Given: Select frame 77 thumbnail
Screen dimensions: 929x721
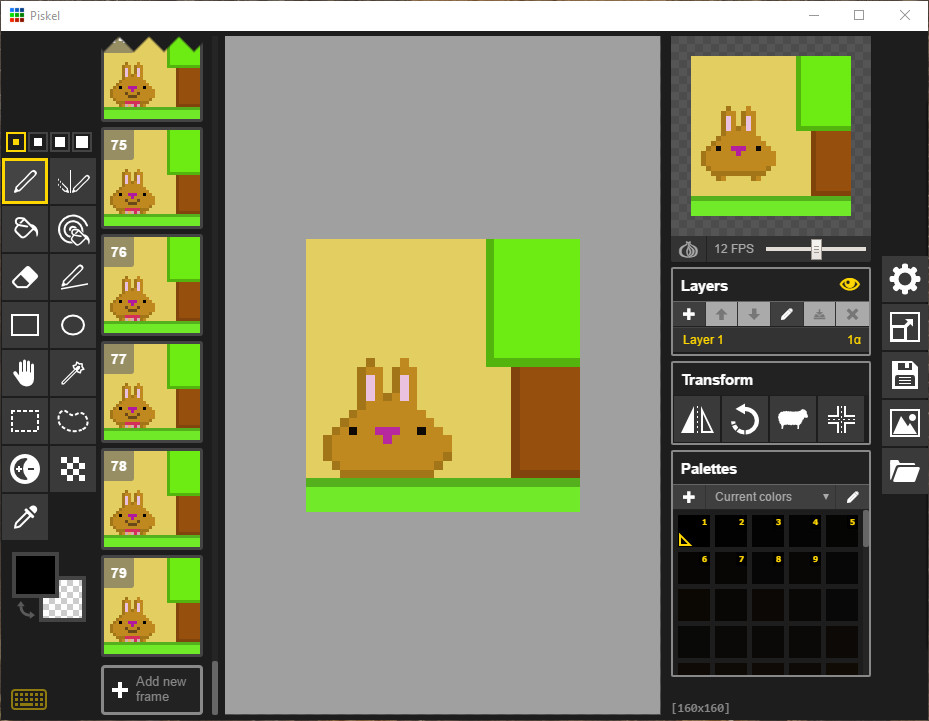Looking at the screenshot, I should pyautogui.click(x=152, y=392).
